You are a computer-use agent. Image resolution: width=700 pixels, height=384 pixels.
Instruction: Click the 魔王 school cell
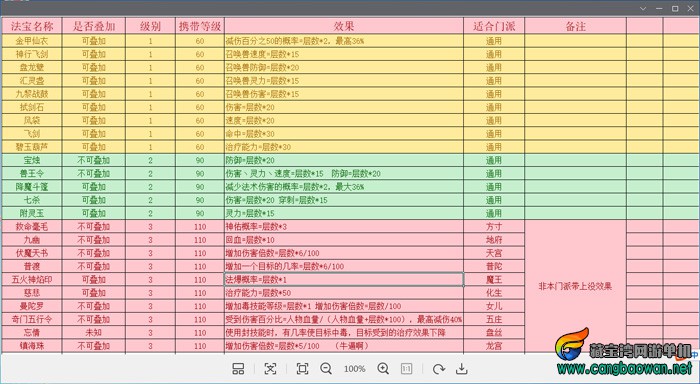(494, 280)
